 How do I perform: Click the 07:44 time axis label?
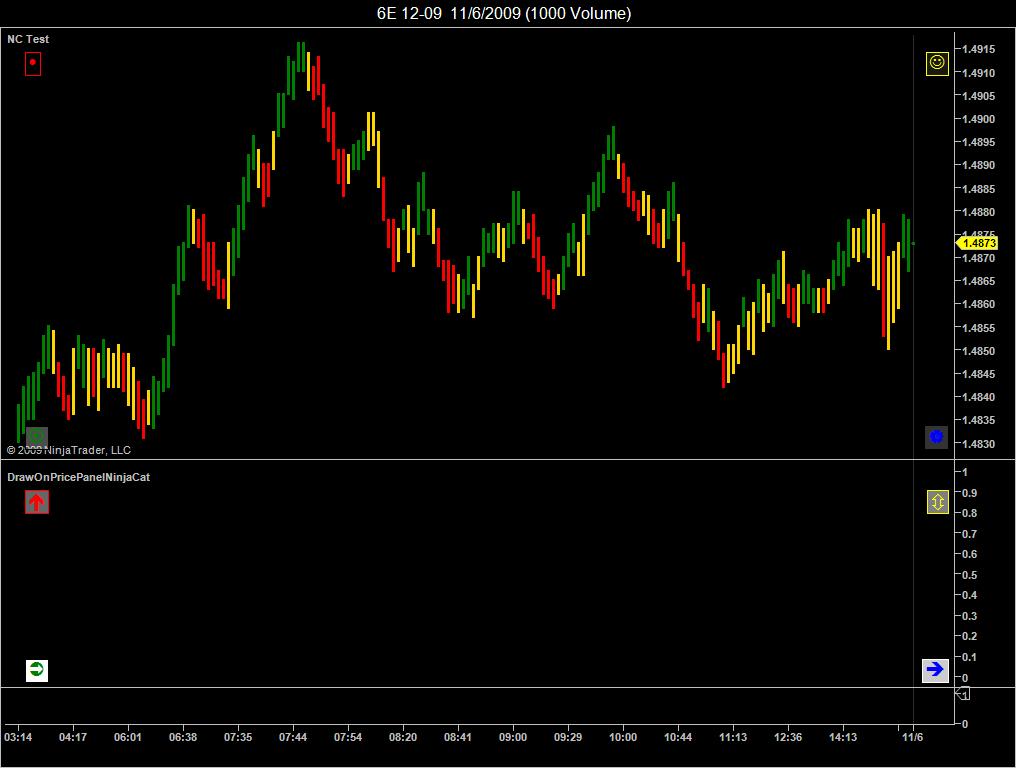(x=293, y=737)
